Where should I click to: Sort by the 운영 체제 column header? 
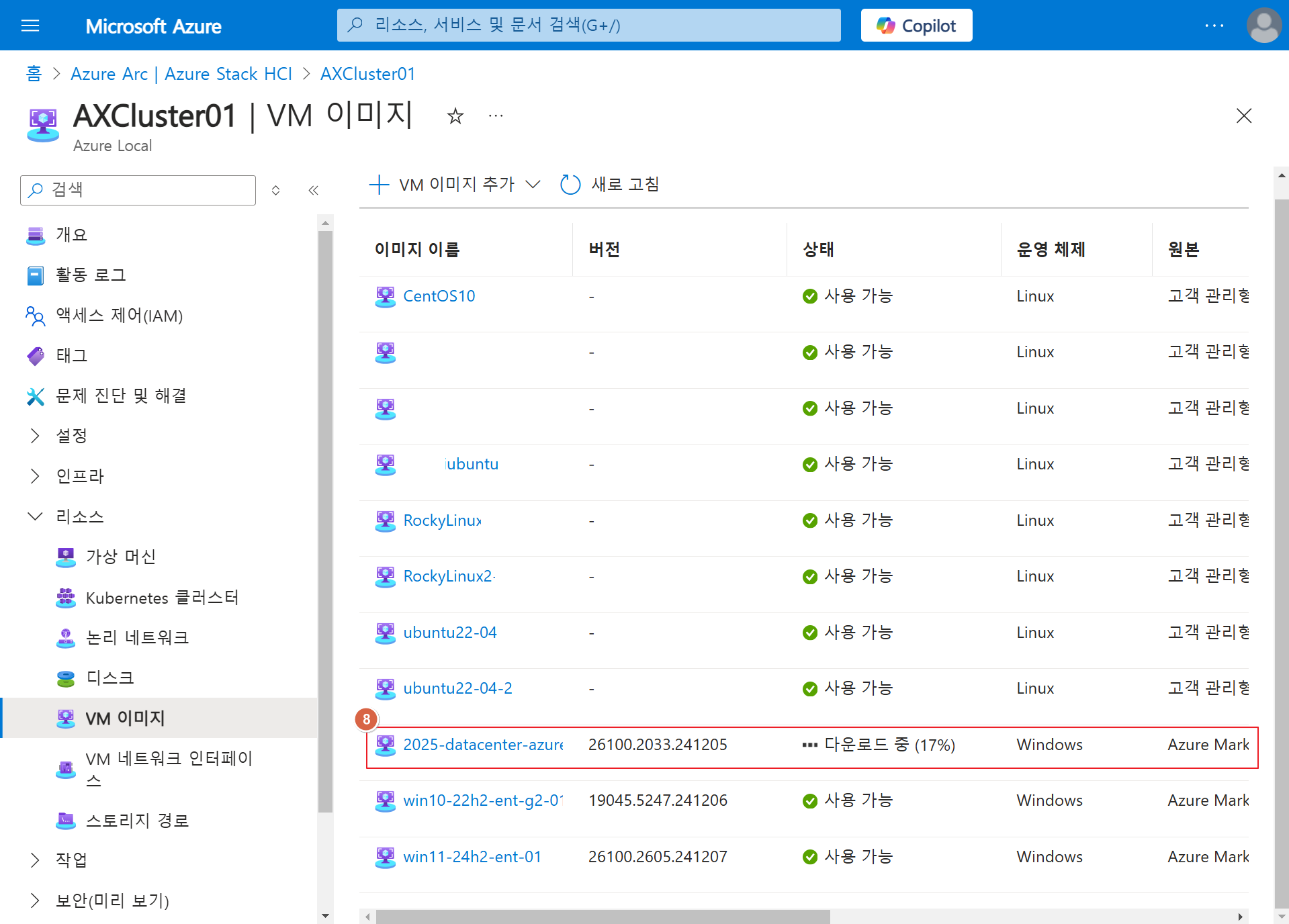1051,250
